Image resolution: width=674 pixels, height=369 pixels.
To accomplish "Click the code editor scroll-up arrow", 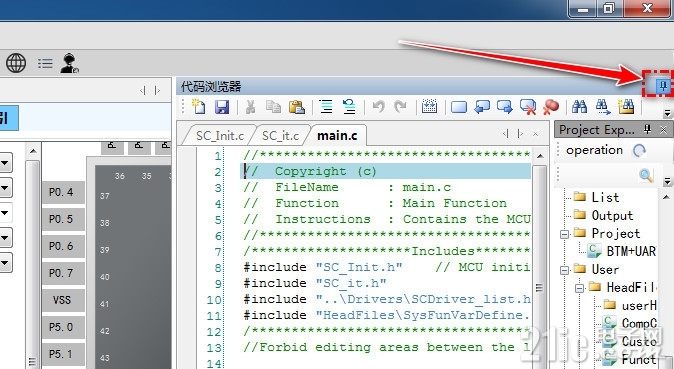I will coord(540,156).
